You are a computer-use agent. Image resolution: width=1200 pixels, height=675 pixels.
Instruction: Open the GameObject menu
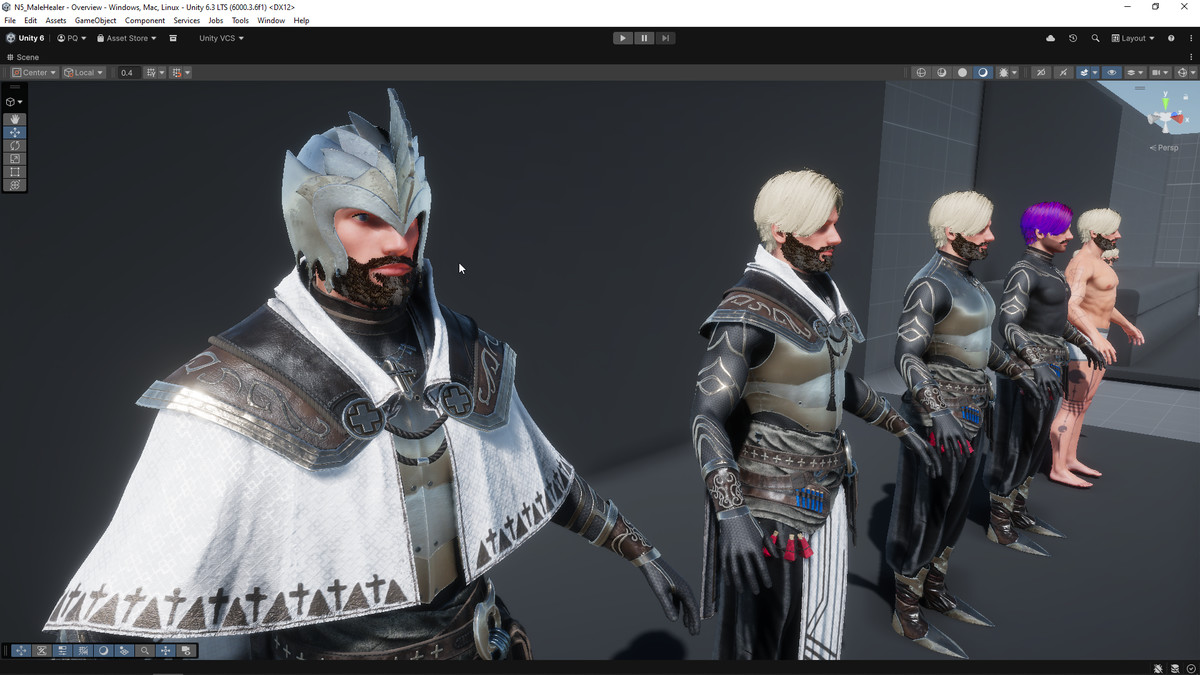coord(95,20)
